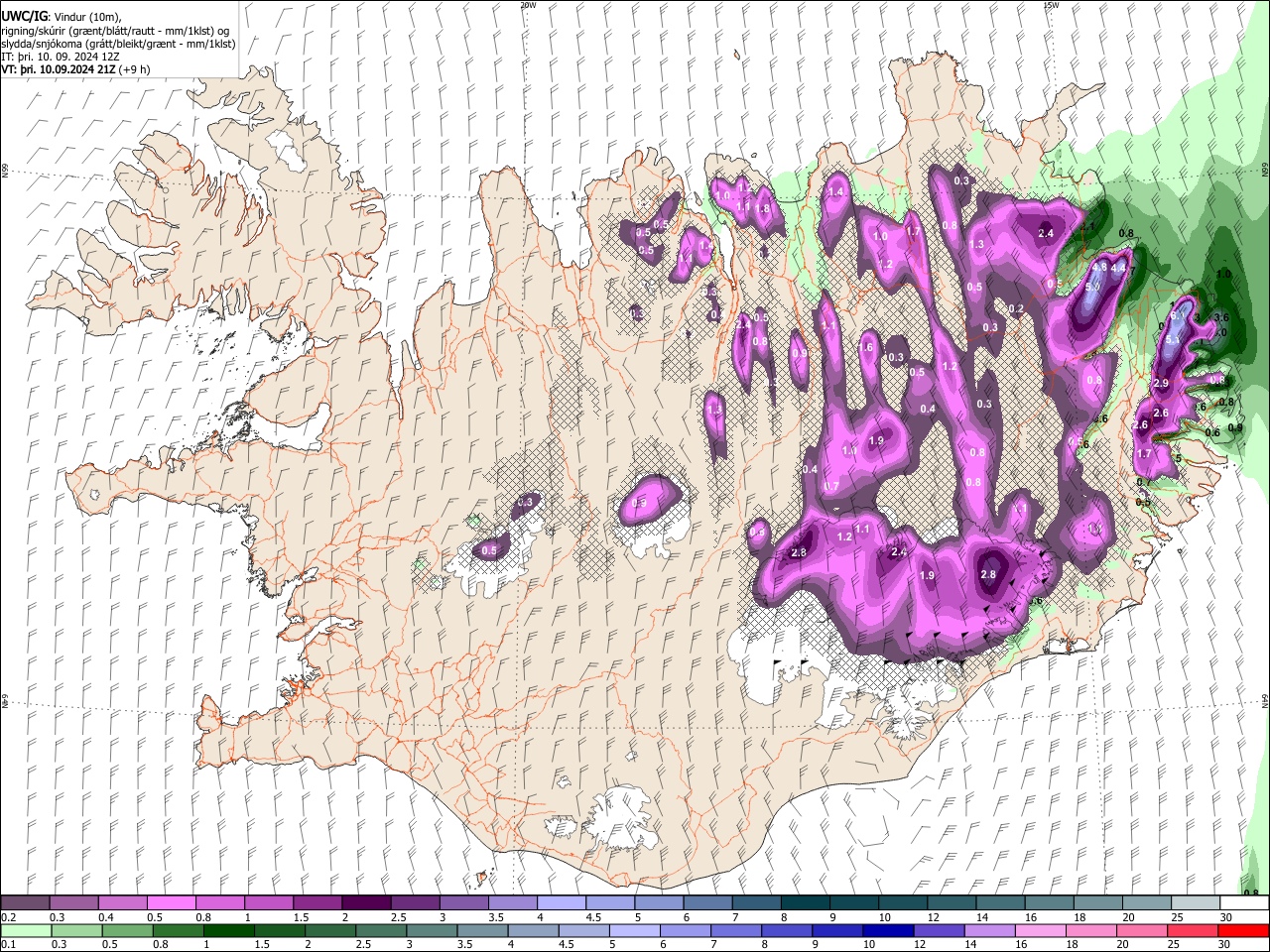Select bottom-row navy blue swatch 10 to 12
This screenshot has height=952, width=1270.
[888, 931]
